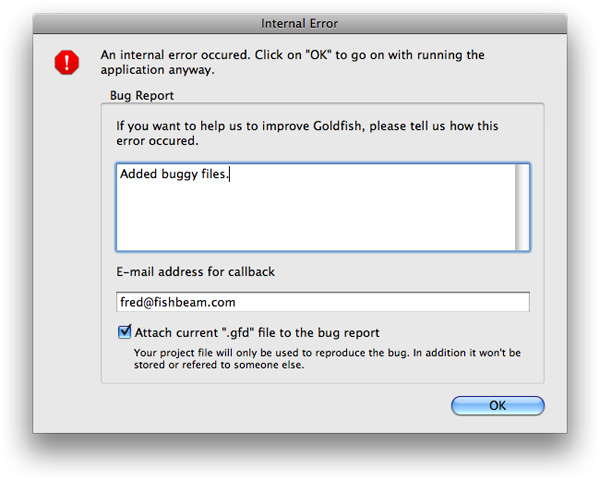Image resolution: width=600 pixels, height=480 pixels.
Task: Click the project file privacy note text
Action: [x=327, y=359]
